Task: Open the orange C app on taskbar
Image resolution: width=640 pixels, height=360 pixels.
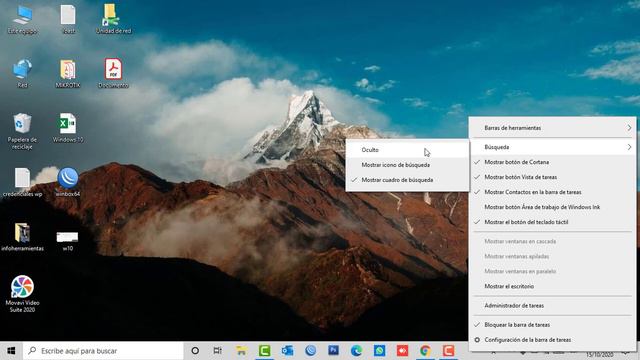Action: [x=449, y=351]
